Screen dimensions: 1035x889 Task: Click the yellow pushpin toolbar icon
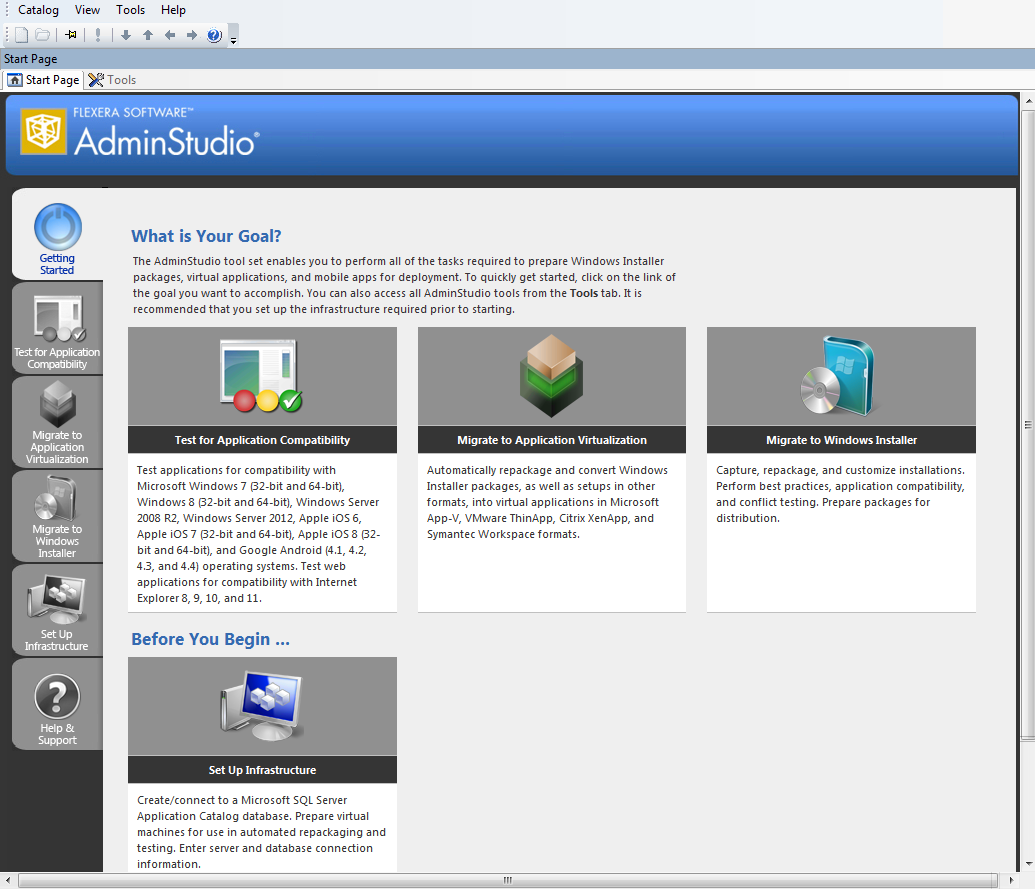pyautogui.click(x=71, y=35)
